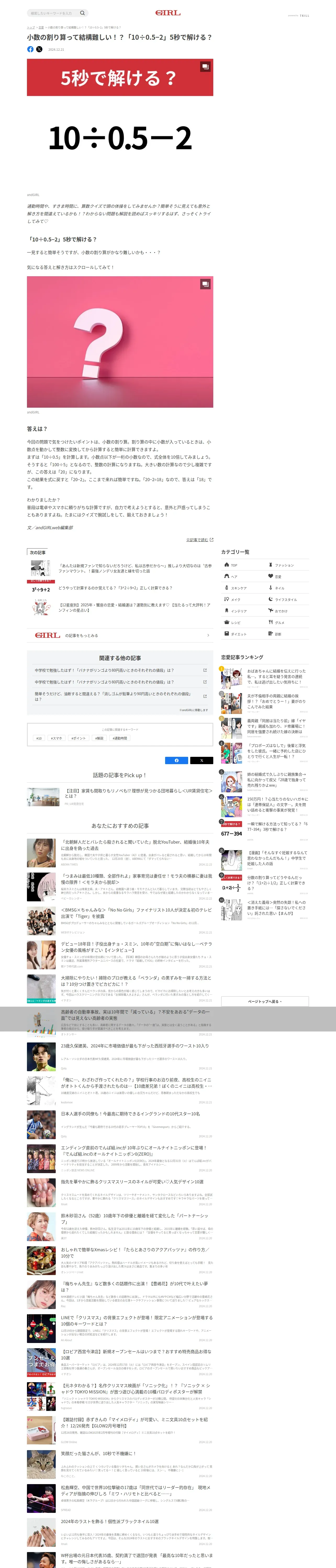Image resolution: width=336 pixels, height=1568 pixels.
Task: Click the トップ breadcrumb link above the title
Action: [31, 27]
